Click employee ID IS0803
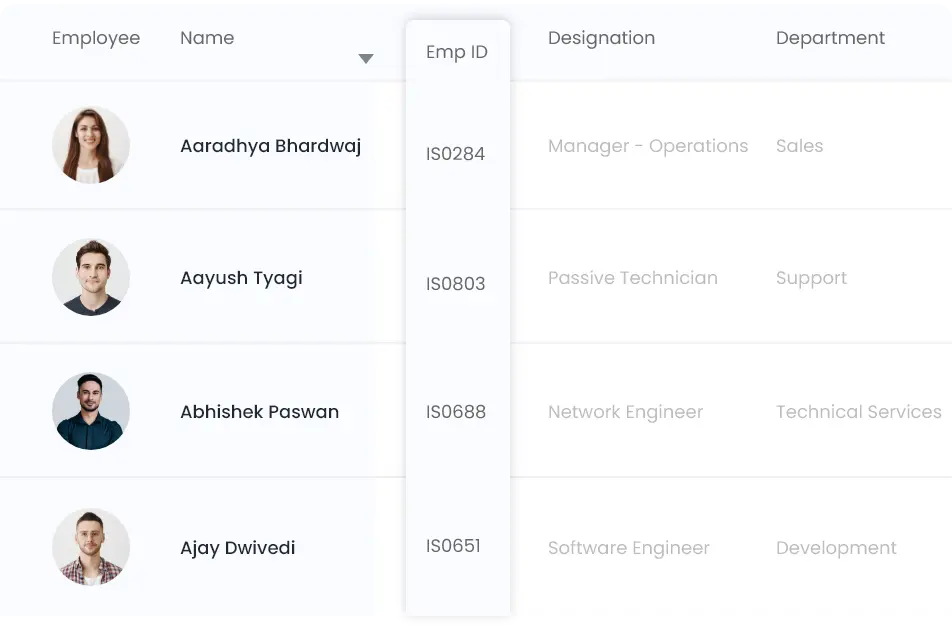The image size is (952, 632). tap(455, 284)
